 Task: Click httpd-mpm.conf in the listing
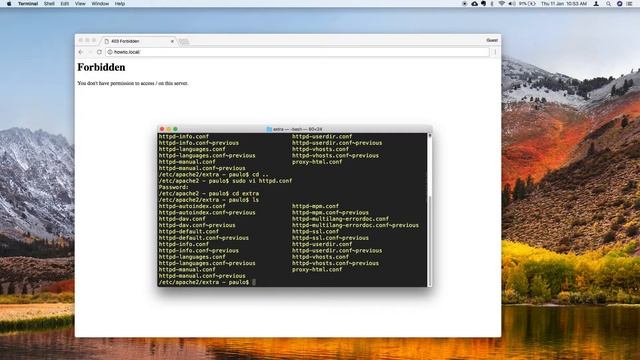point(315,206)
